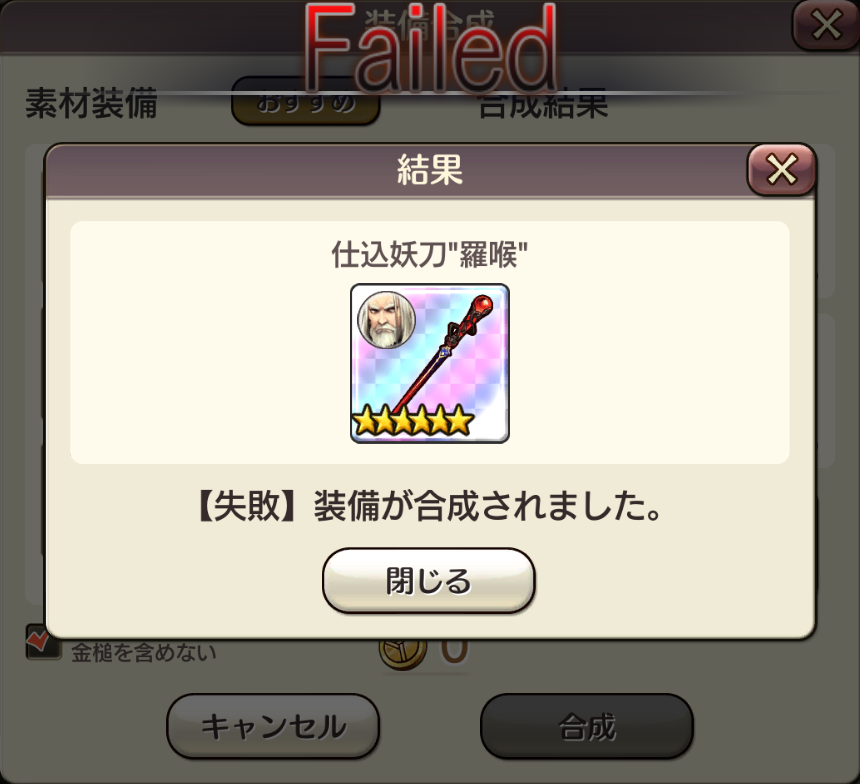Click the red Failed banner
The width and height of the screenshot is (860, 784).
[x=430, y=48]
